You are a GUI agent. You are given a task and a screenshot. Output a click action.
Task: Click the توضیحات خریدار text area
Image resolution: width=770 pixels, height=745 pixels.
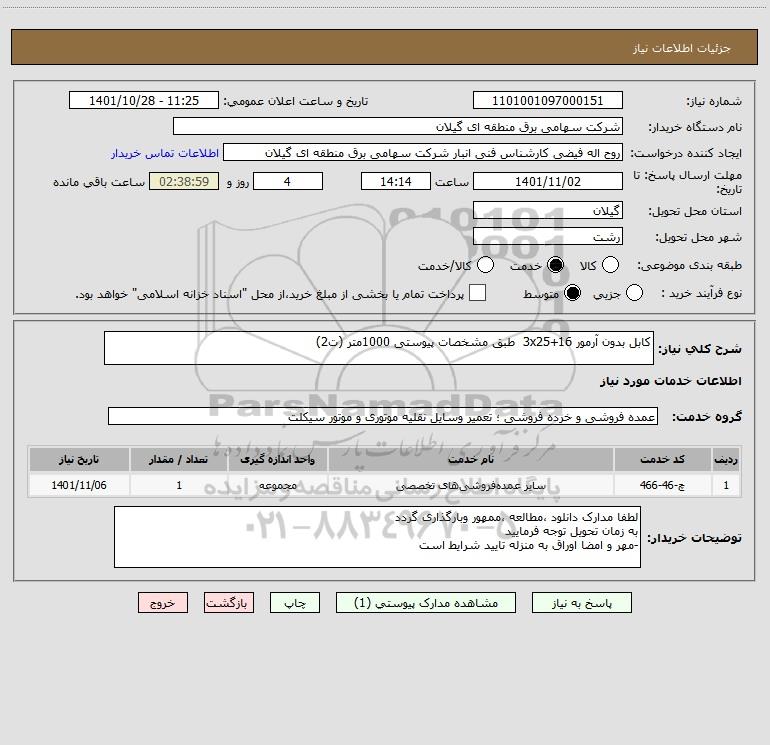pyautogui.click(x=377, y=537)
